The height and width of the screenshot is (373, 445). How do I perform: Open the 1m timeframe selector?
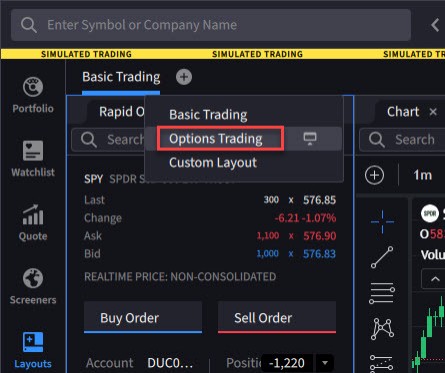tap(423, 175)
